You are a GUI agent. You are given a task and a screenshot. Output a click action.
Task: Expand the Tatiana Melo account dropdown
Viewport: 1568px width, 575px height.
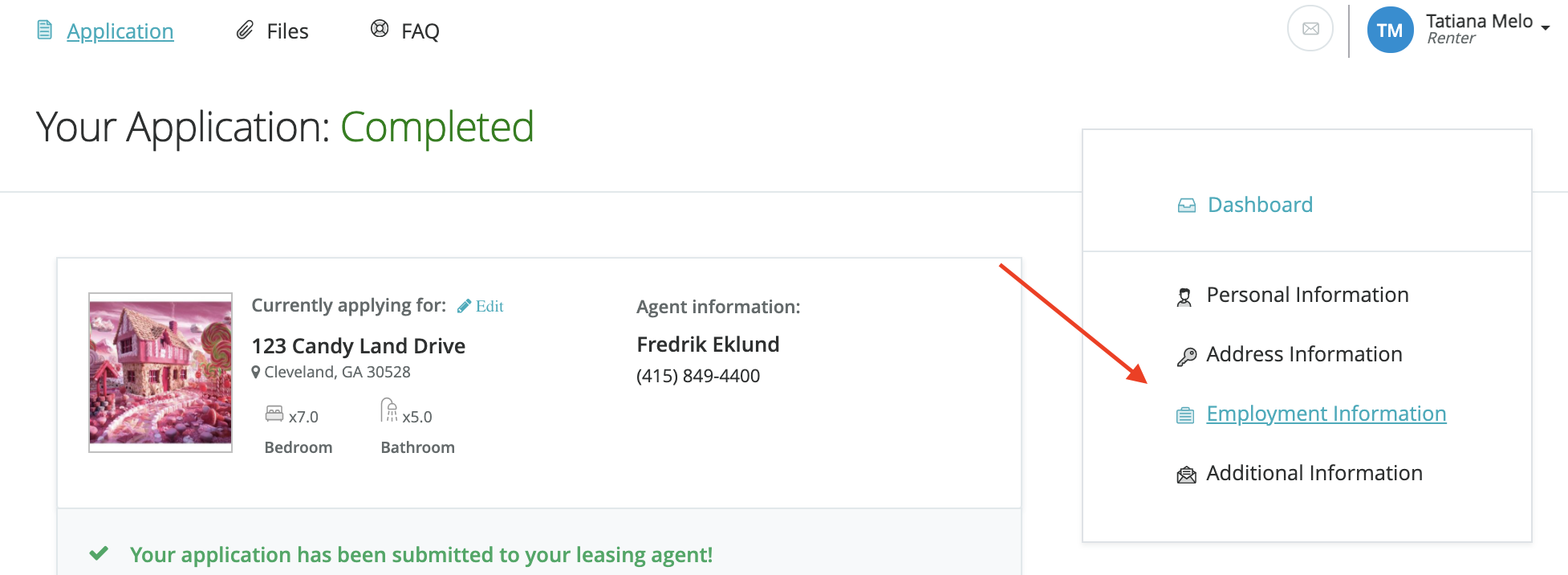point(1545,28)
